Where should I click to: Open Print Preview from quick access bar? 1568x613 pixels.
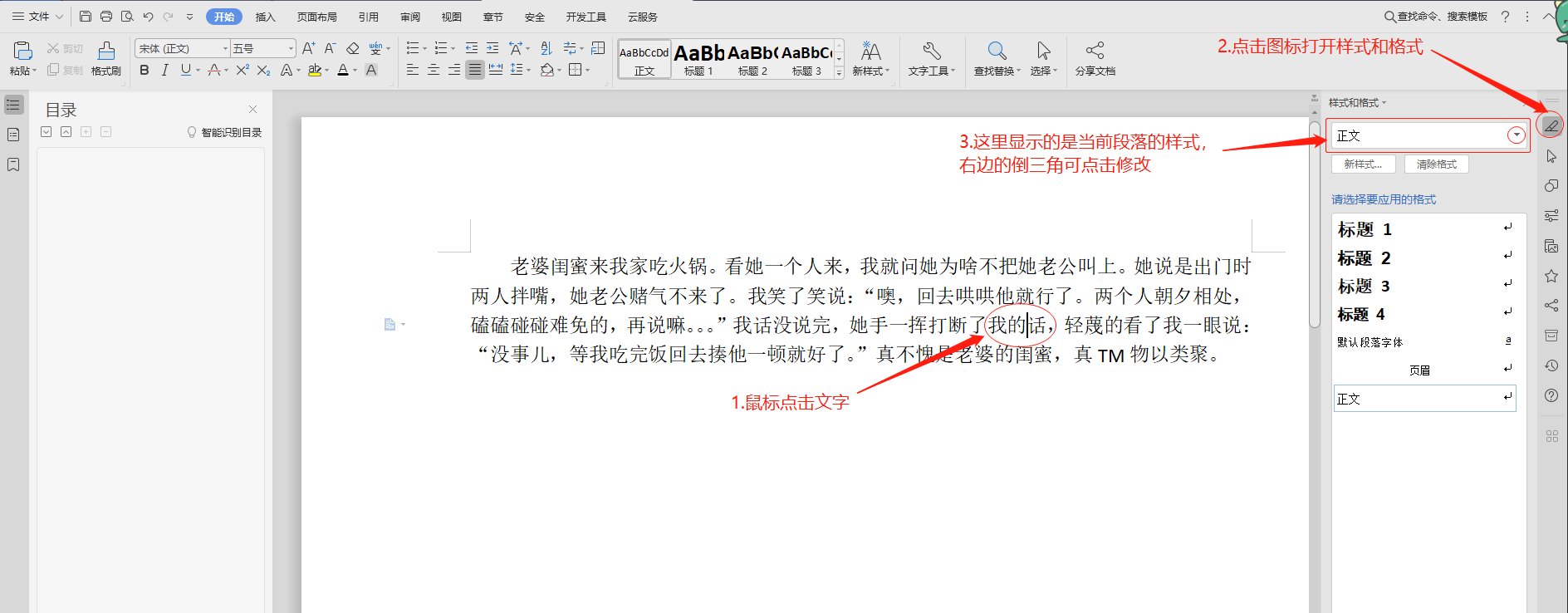pos(127,16)
